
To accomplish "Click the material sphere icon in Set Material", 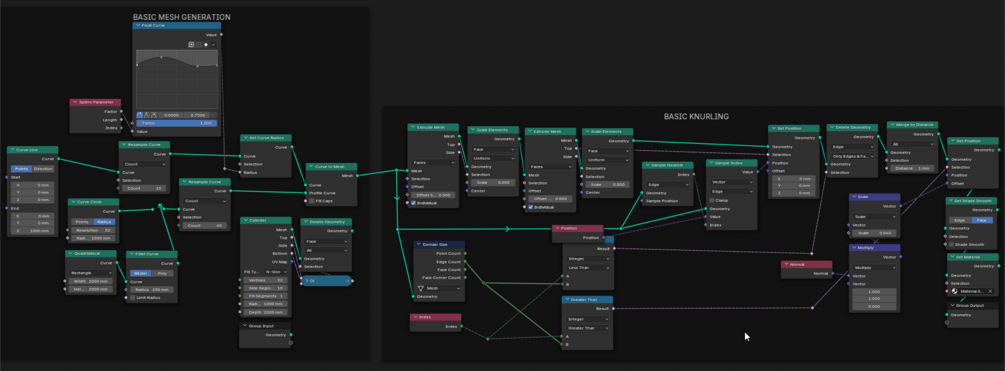I will click(x=954, y=291).
